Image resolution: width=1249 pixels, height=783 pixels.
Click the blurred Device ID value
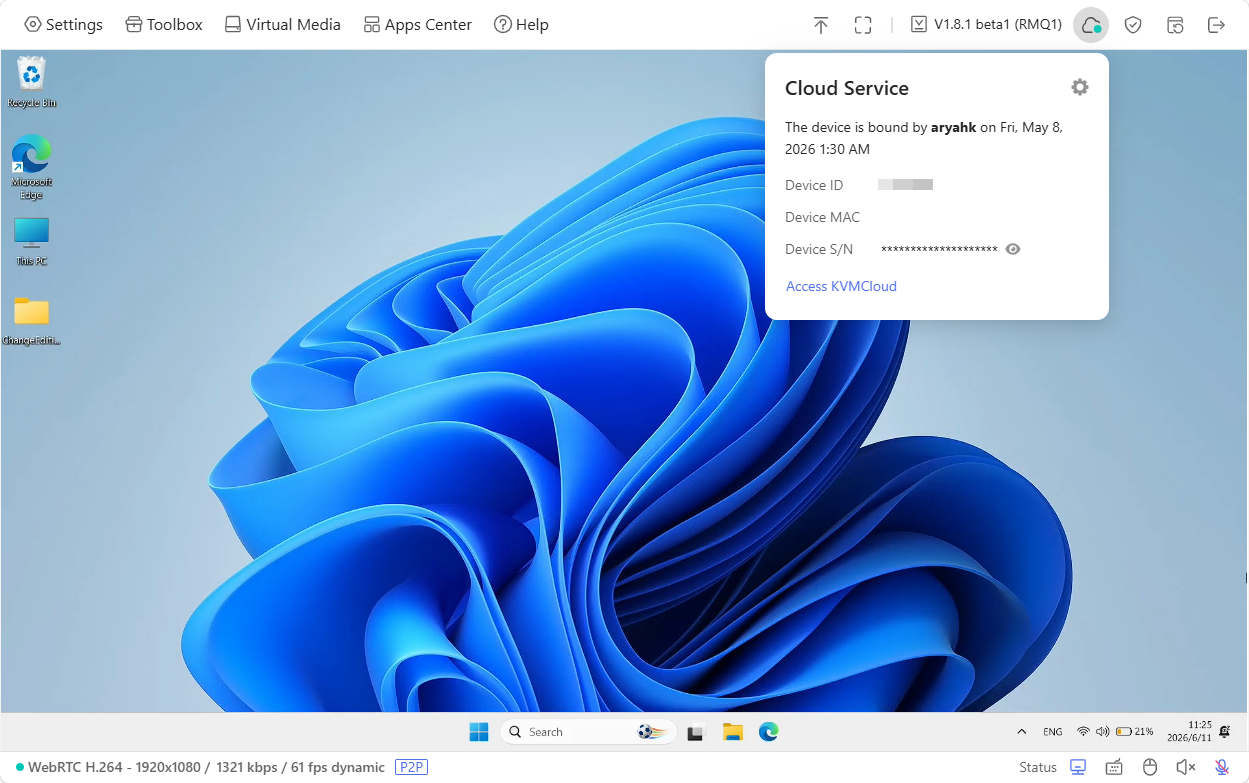tap(905, 185)
